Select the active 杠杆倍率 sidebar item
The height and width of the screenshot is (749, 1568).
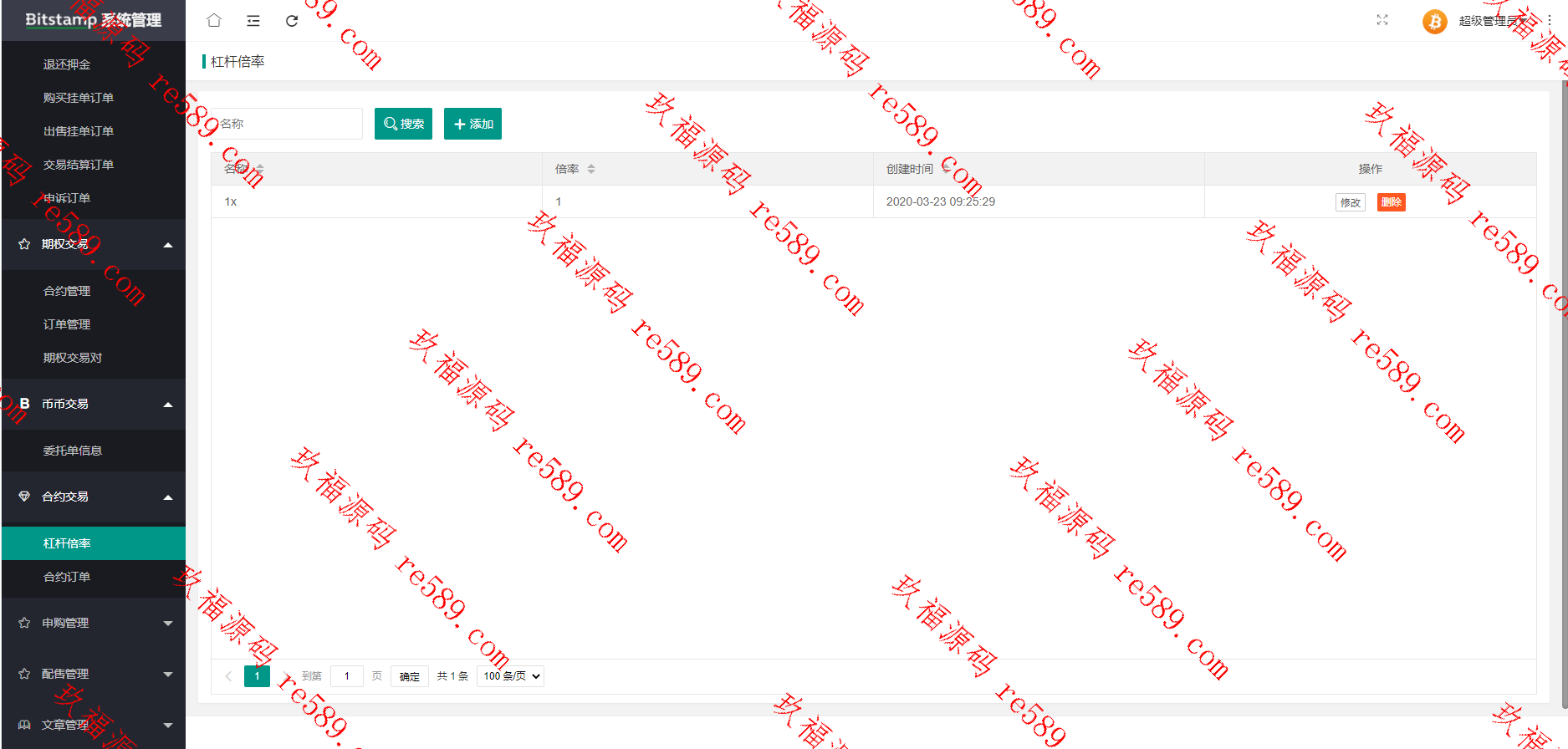click(93, 543)
